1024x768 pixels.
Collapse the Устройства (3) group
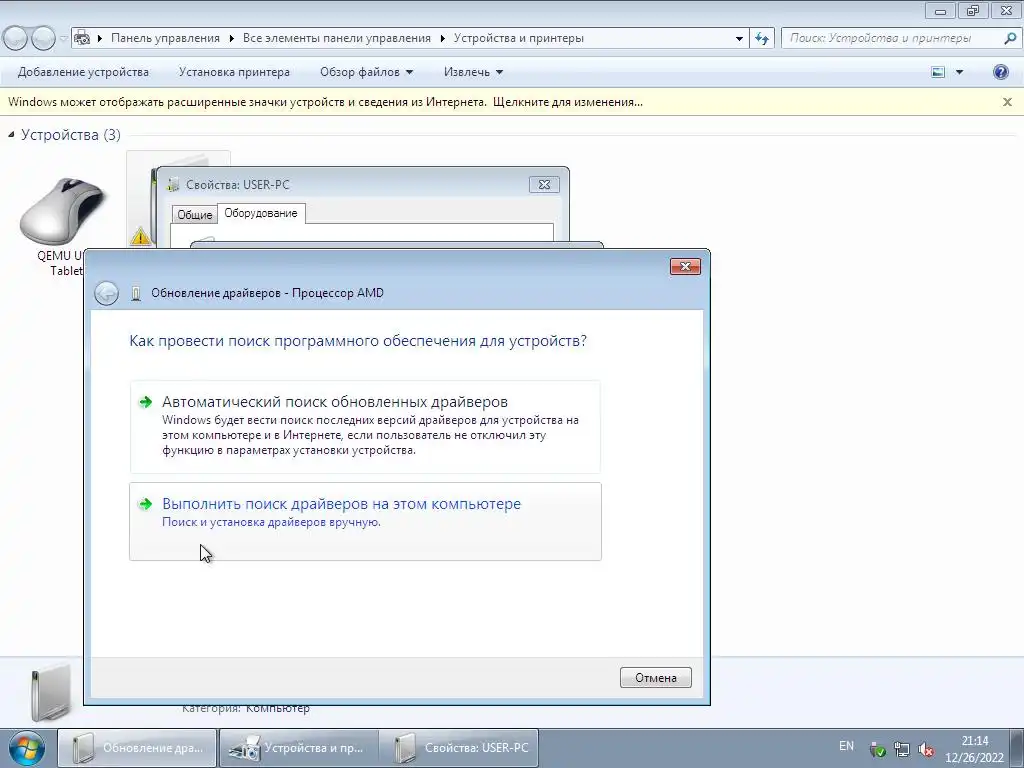(x=11, y=135)
